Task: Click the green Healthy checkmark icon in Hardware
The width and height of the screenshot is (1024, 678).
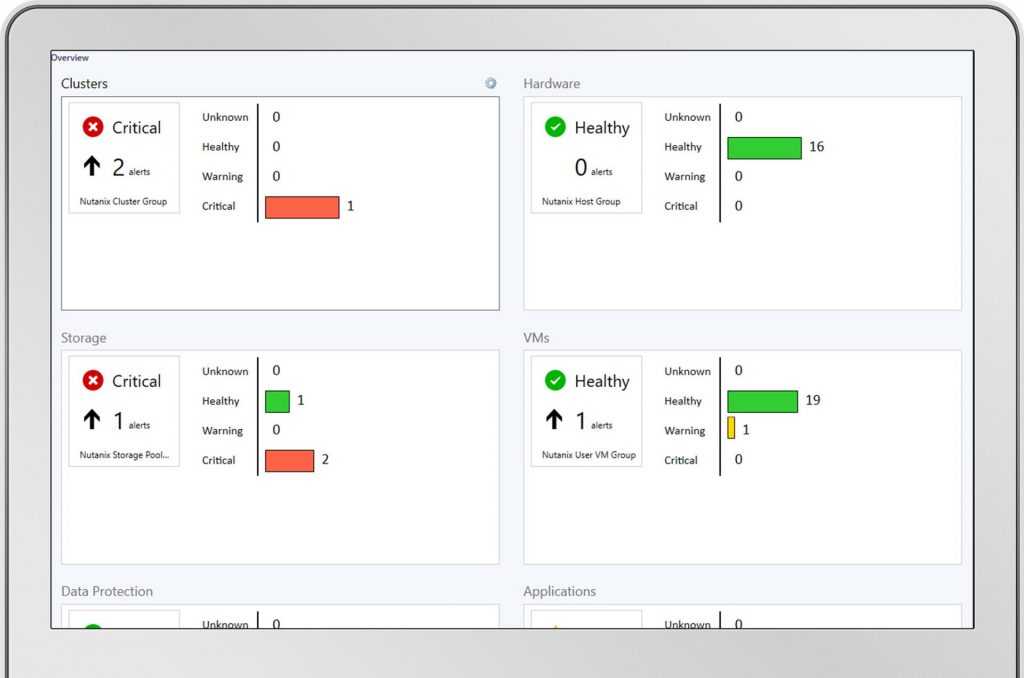Action: [555, 127]
